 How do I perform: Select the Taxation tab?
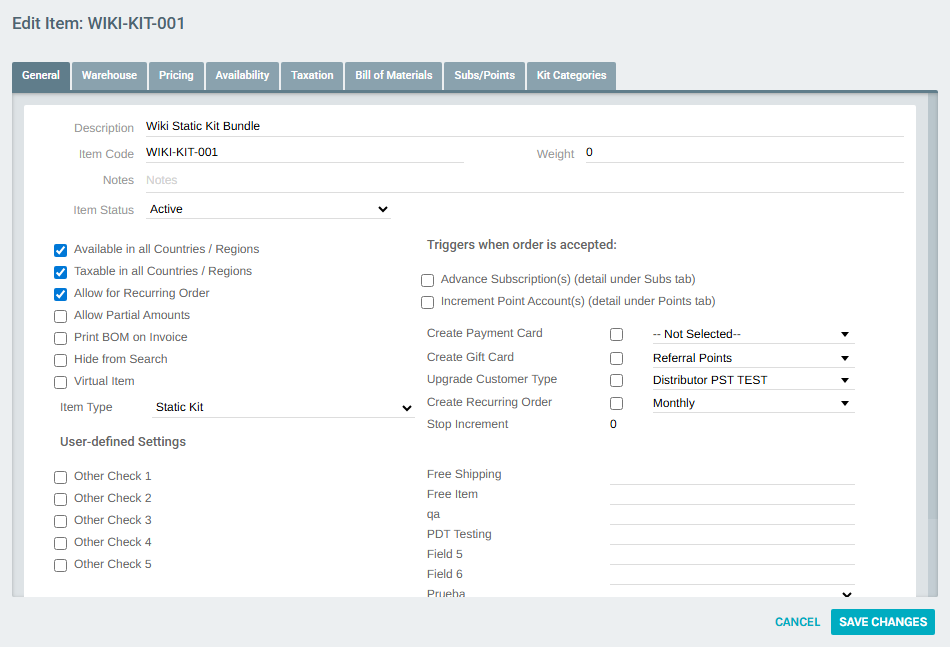pyautogui.click(x=312, y=75)
